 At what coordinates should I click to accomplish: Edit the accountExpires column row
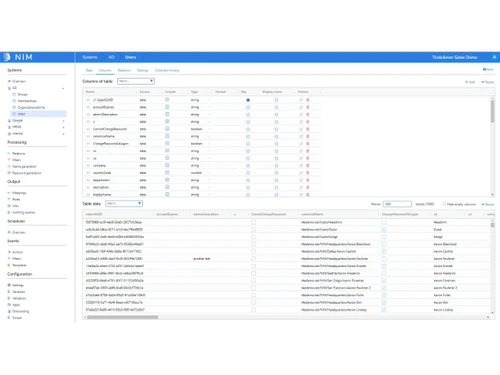pyautogui.click(x=301, y=107)
